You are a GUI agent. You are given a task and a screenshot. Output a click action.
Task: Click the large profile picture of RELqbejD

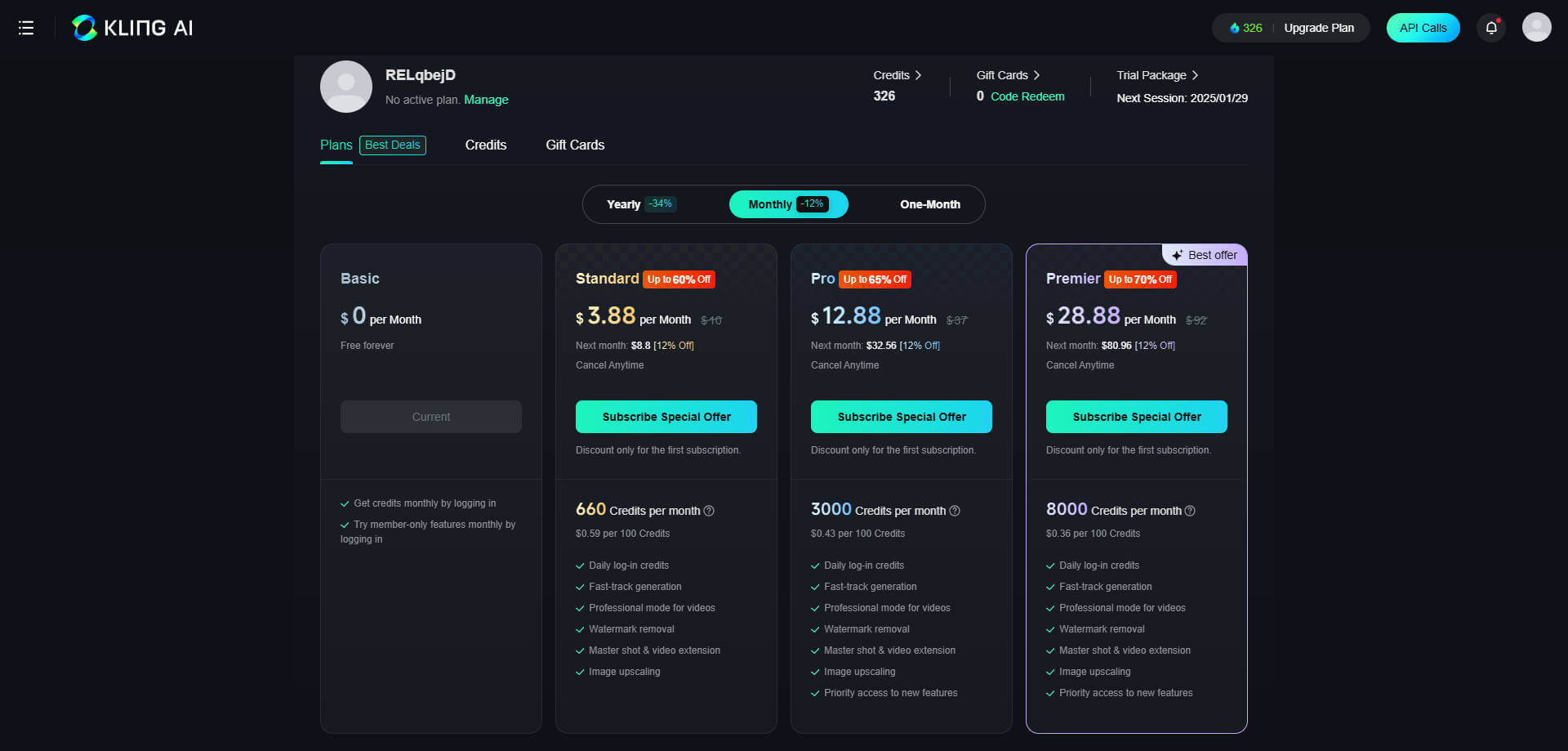[346, 87]
